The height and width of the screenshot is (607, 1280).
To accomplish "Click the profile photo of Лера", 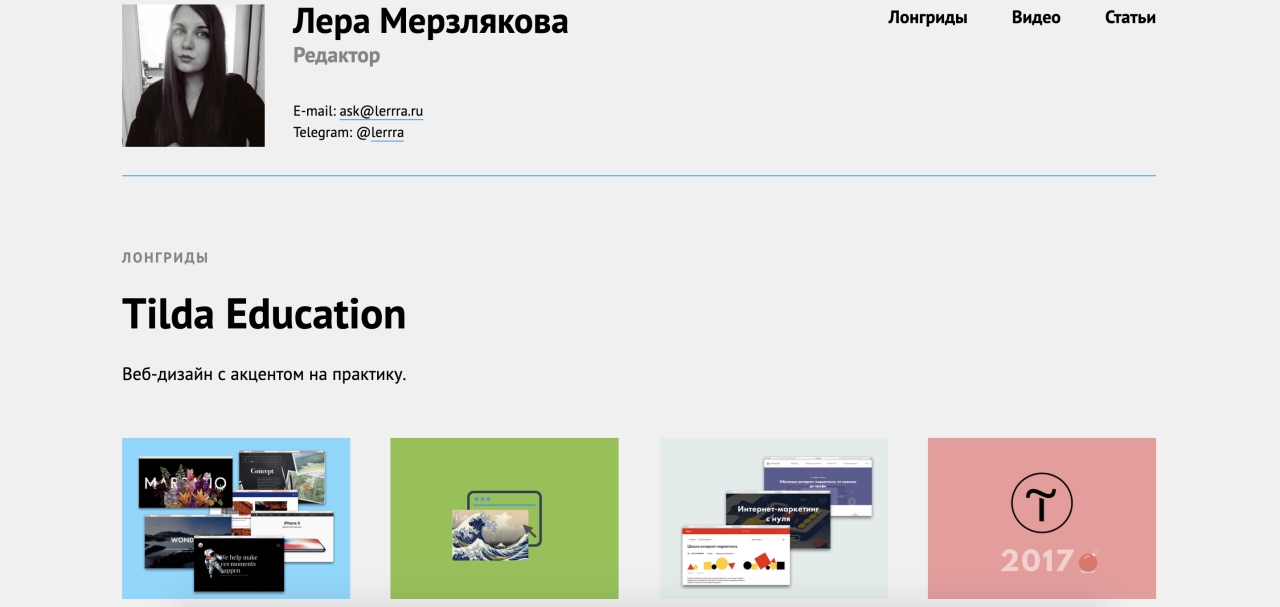I will pyautogui.click(x=193, y=74).
